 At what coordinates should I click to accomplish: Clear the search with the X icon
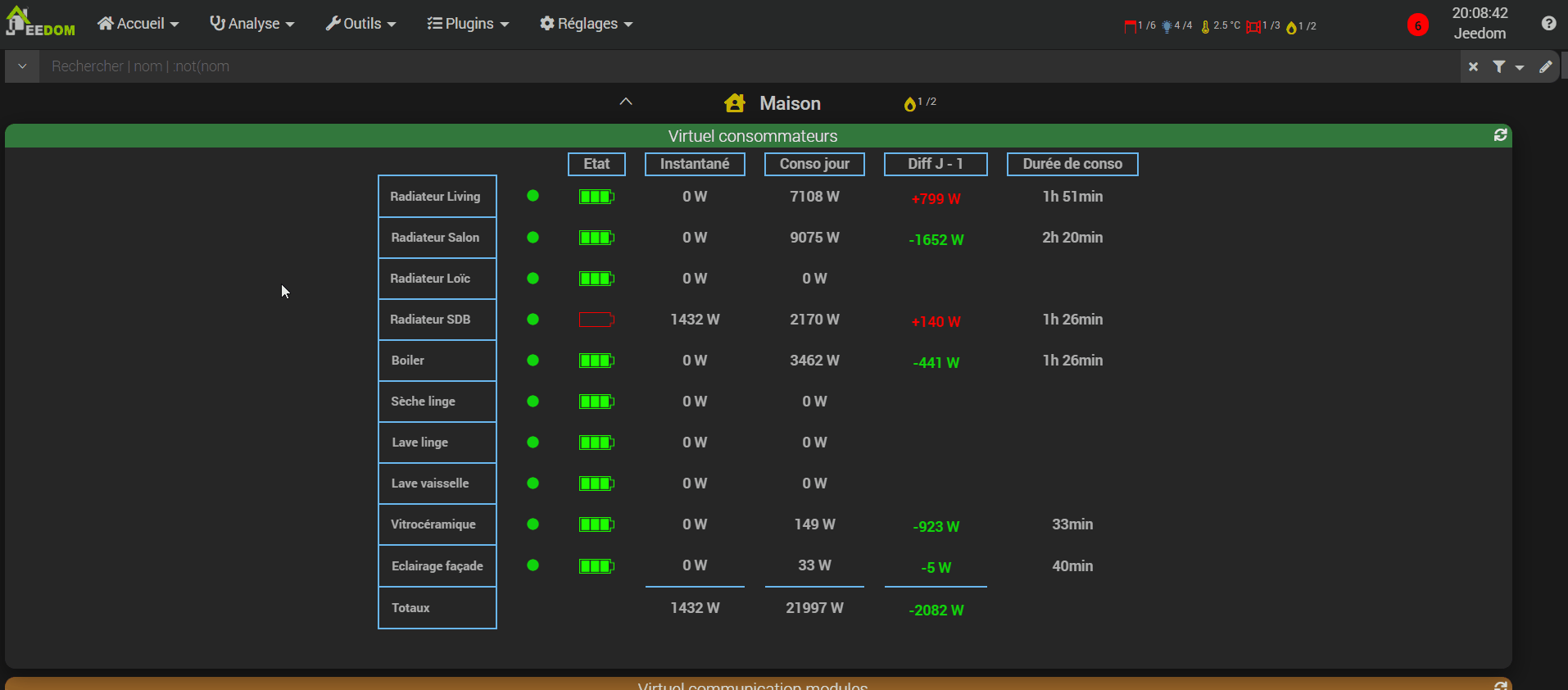pos(1473,67)
